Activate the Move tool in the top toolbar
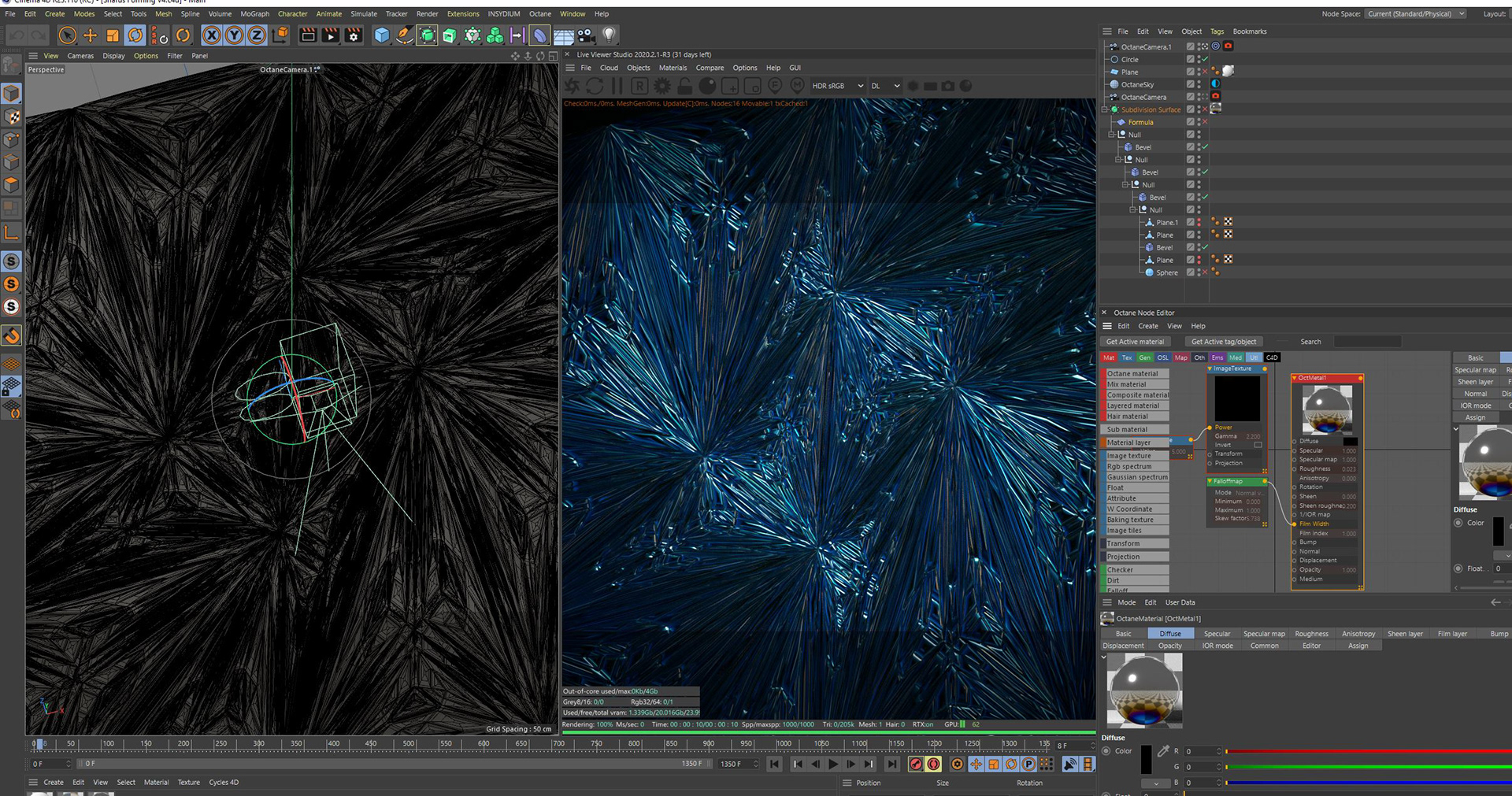1512x796 pixels. 91,35
